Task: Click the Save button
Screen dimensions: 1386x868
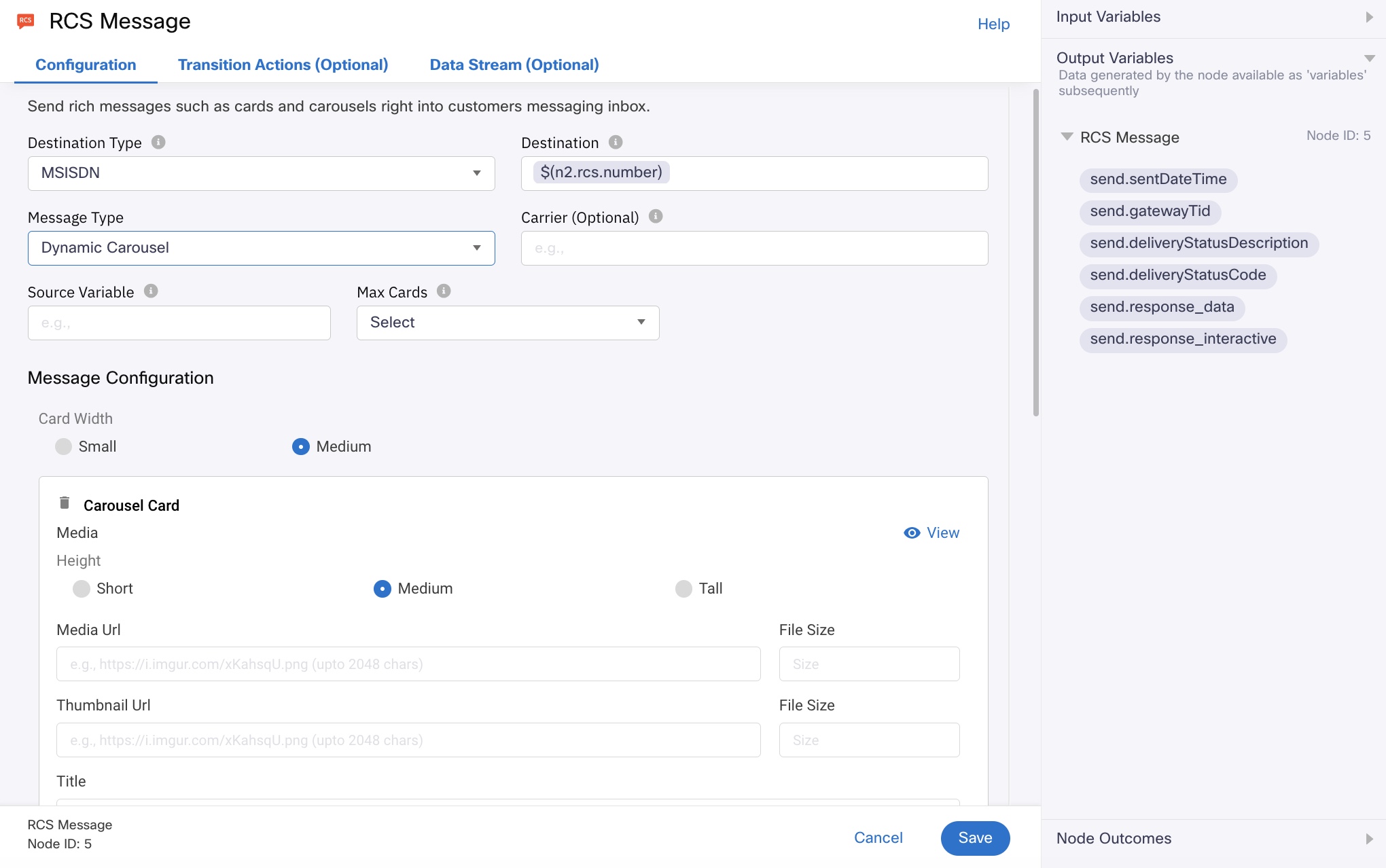Action: pyautogui.click(x=975, y=838)
